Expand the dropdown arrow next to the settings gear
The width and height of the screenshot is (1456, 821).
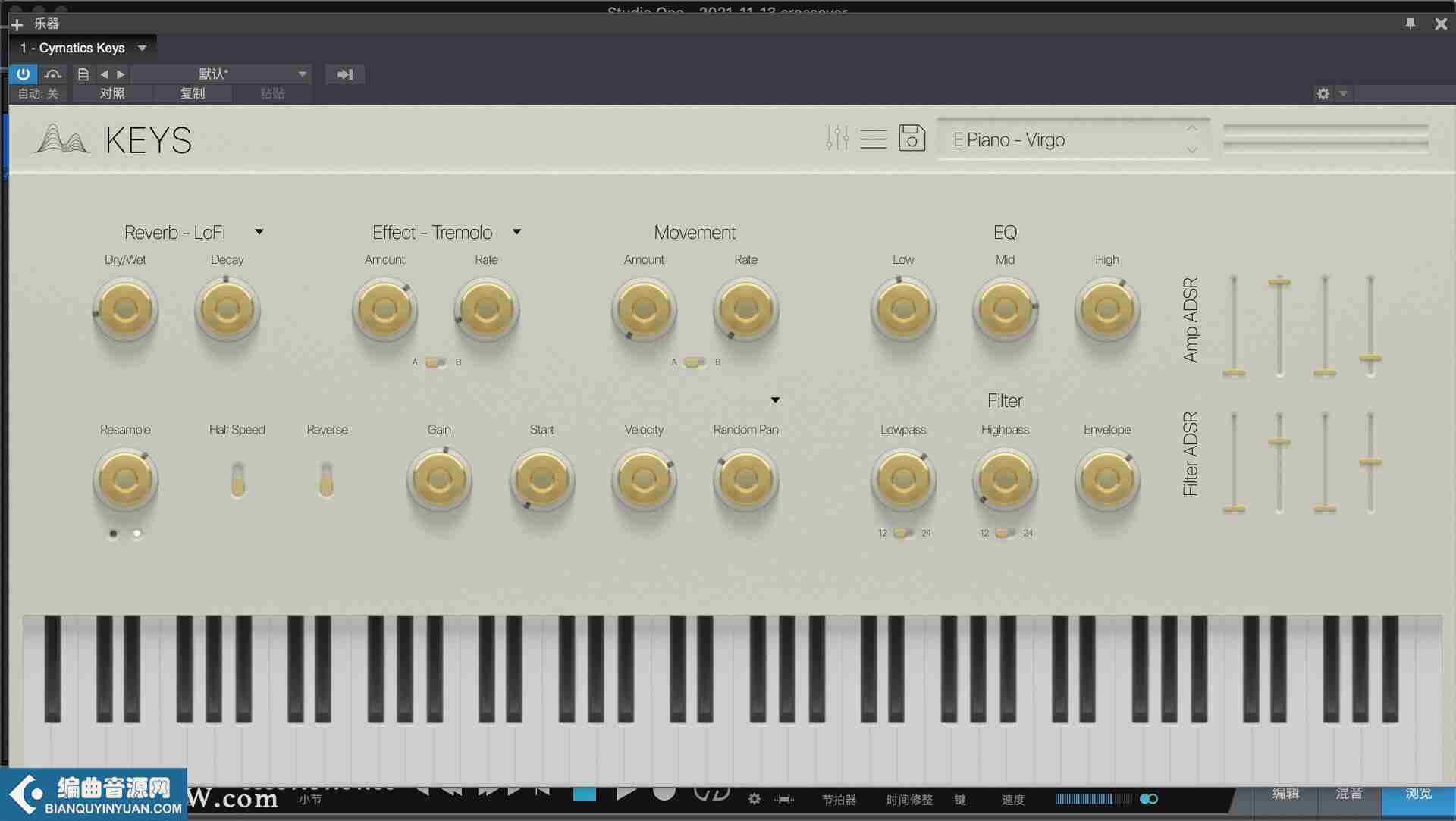click(1343, 93)
